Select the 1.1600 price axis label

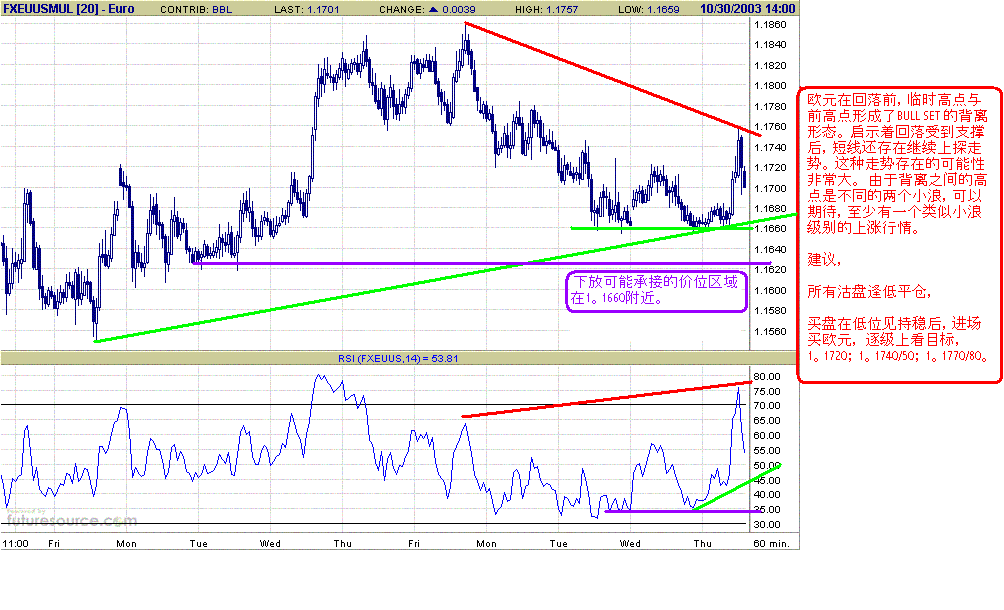click(770, 291)
